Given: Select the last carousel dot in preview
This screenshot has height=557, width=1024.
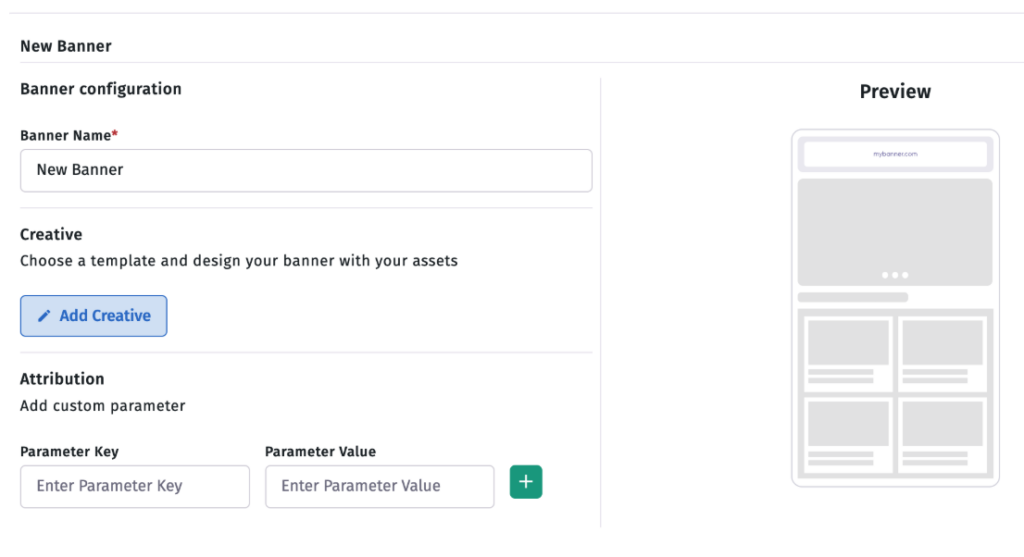Looking at the screenshot, I should click(904, 275).
